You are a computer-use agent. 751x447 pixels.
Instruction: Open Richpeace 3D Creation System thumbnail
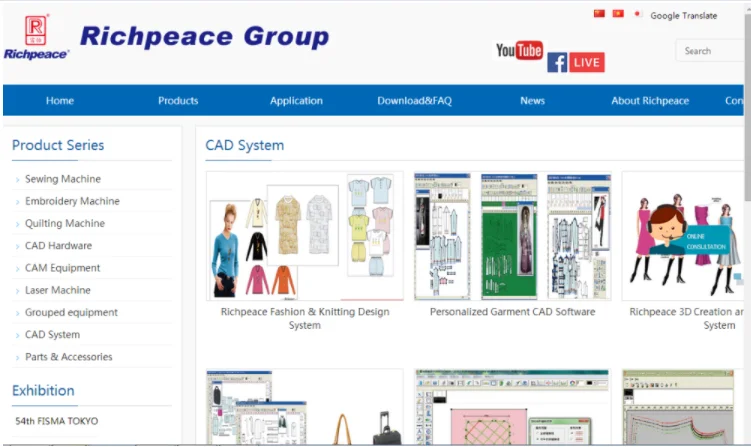(683, 236)
